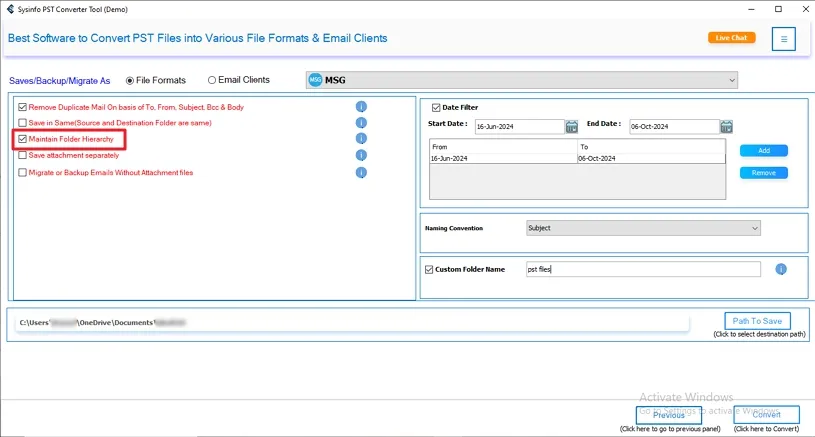Open calendar picker for Start Date
815x437 pixels.
571,127
